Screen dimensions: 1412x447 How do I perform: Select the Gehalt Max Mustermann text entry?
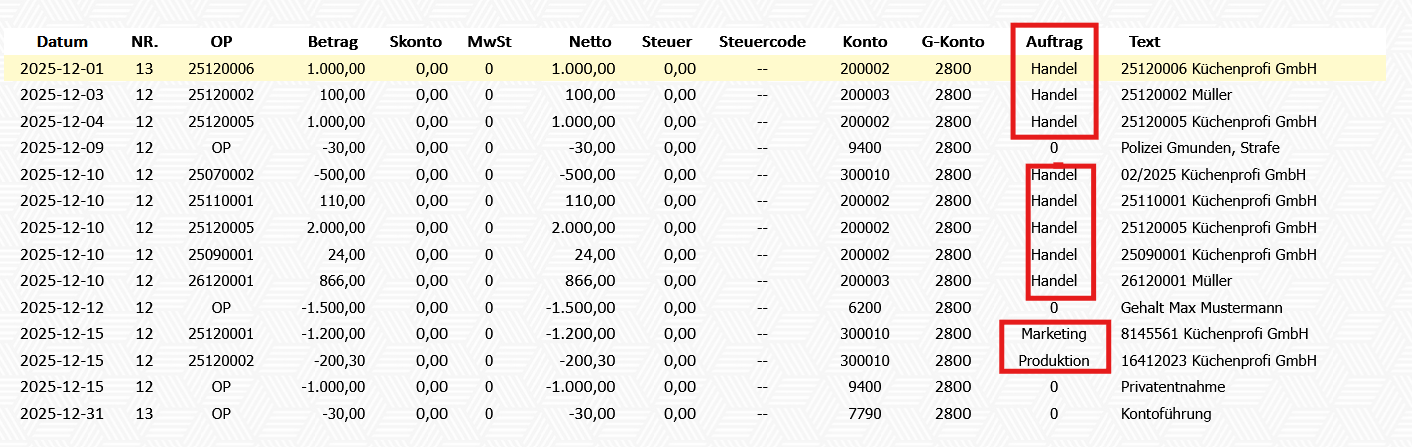pos(1200,308)
